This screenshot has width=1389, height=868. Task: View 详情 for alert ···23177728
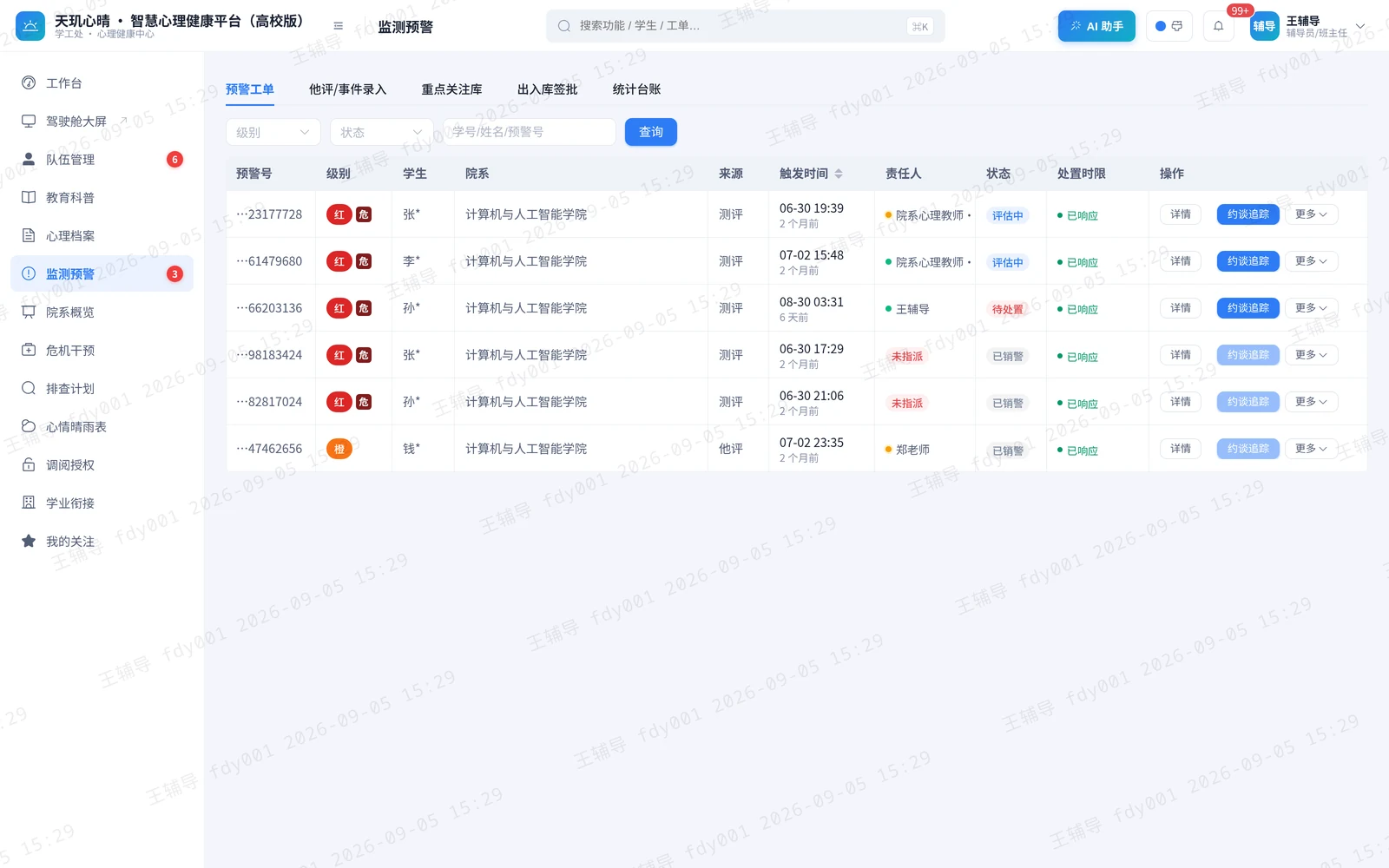pyautogui.click(x=1181, y=214)
